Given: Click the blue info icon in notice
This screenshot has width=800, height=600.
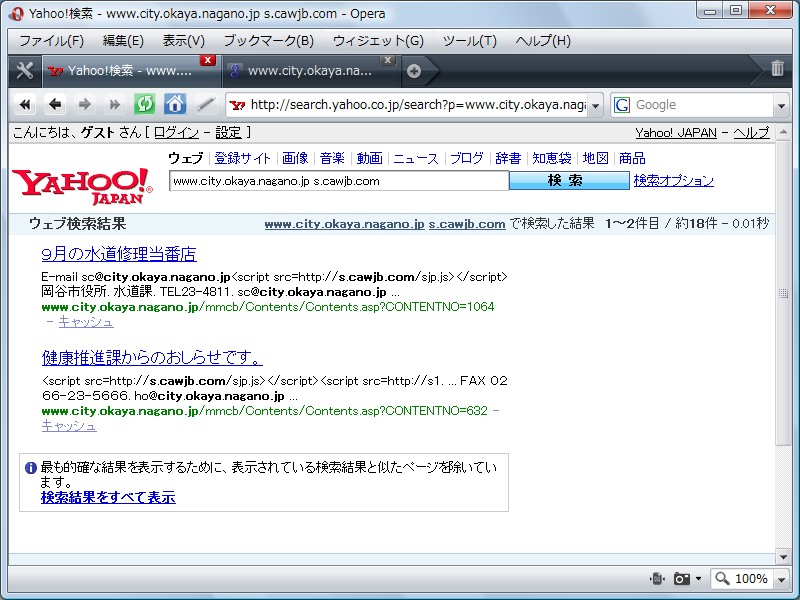Looking at the screenshot, I should (x=31, y=467).
